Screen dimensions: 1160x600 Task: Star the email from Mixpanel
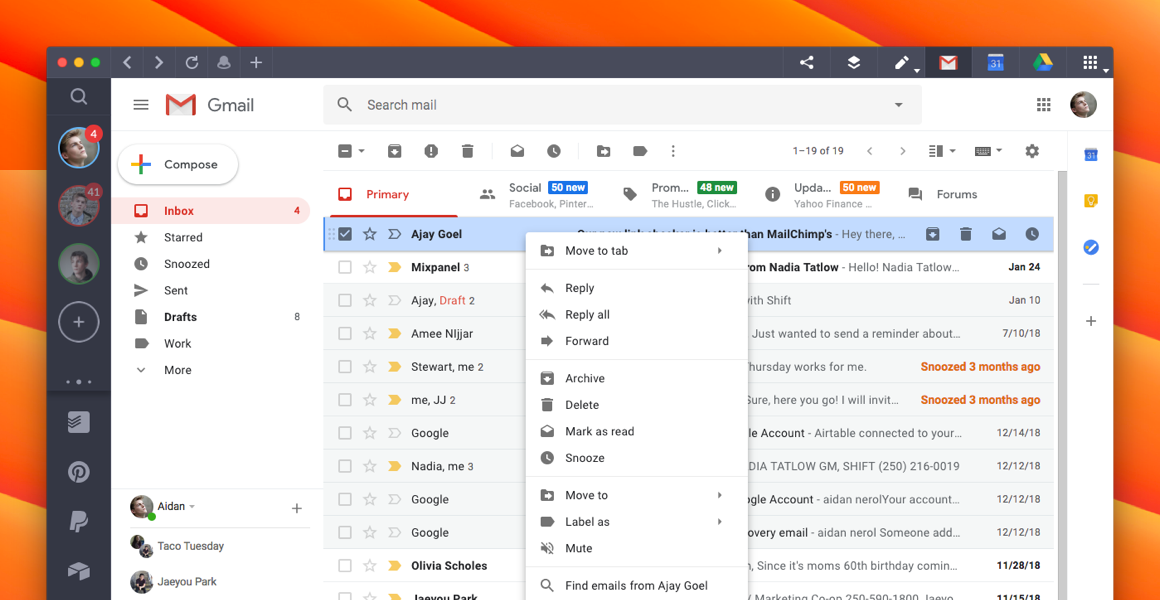click(369, 267)
